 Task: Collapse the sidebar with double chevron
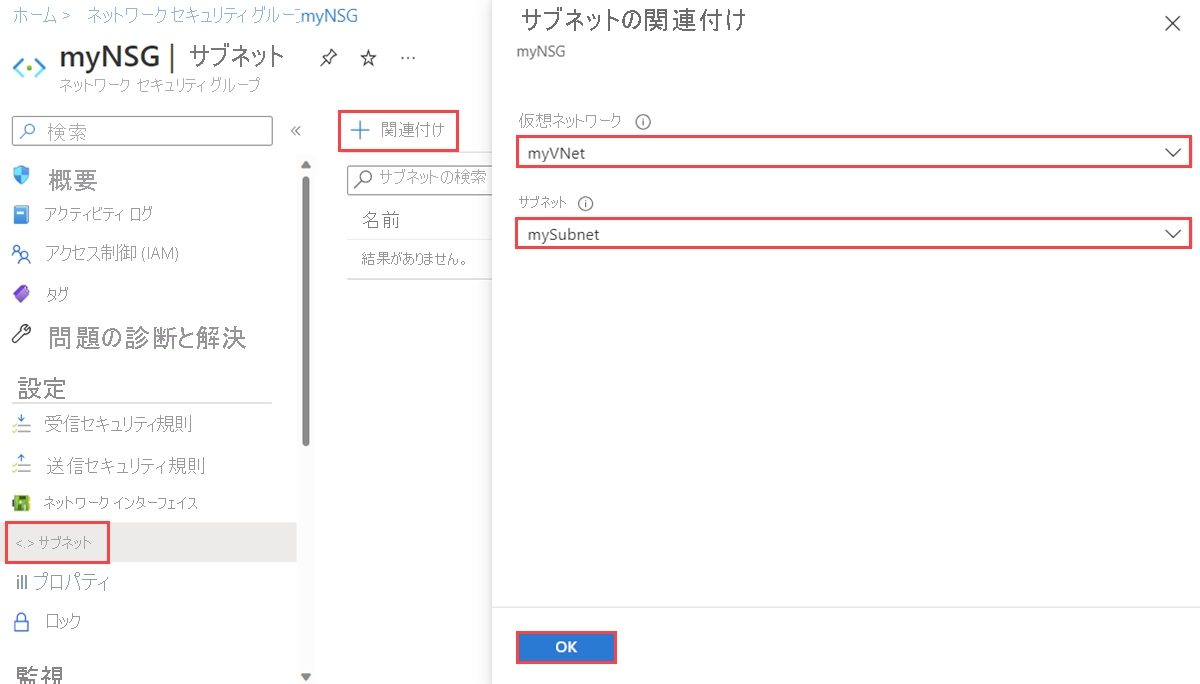(295, 131)
